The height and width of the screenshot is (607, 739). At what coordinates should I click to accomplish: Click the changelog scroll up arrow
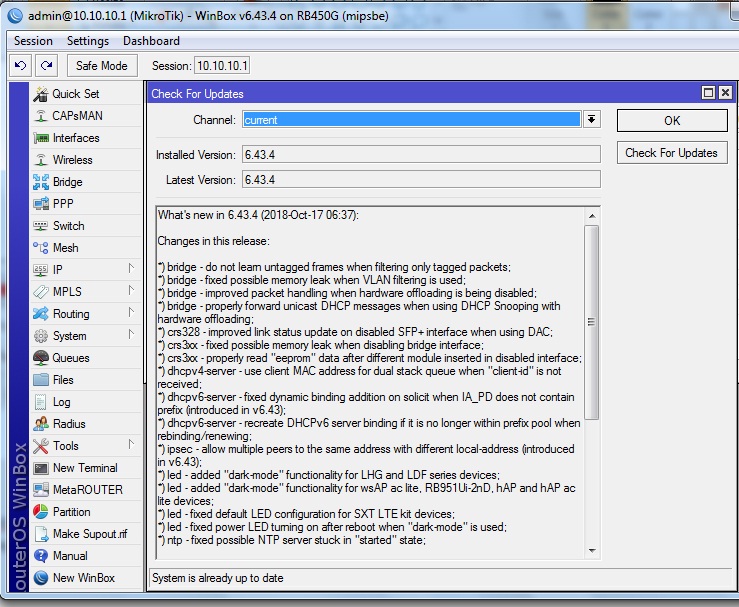coord(591,216)
